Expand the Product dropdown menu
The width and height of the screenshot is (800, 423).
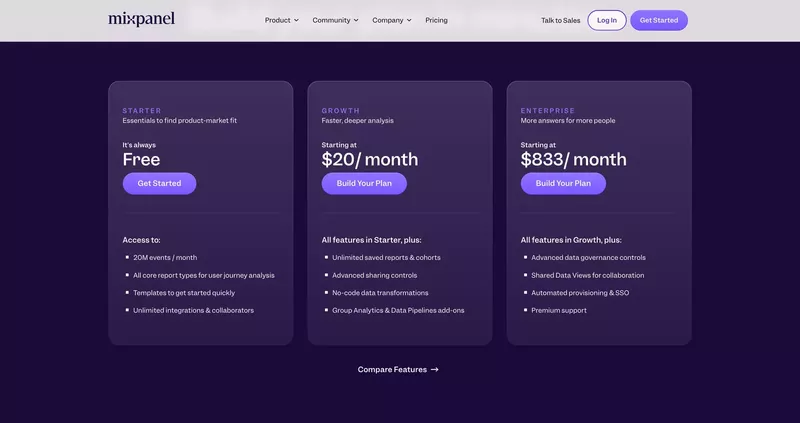click(281, 20)
